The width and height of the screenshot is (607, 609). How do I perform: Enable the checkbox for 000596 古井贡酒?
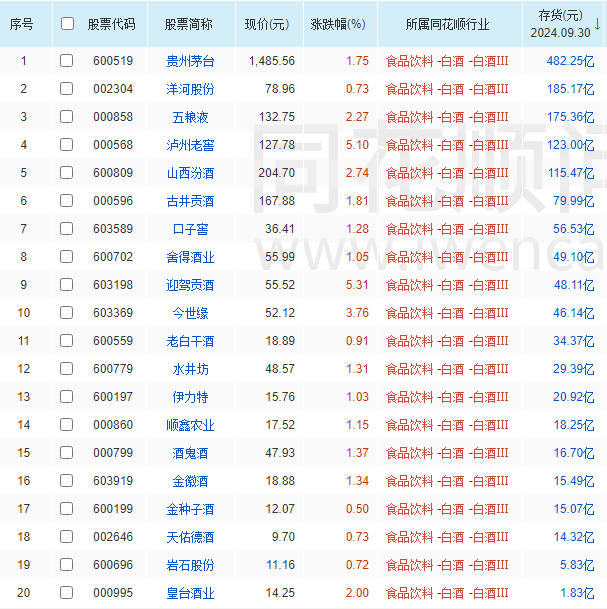point(66,200)
